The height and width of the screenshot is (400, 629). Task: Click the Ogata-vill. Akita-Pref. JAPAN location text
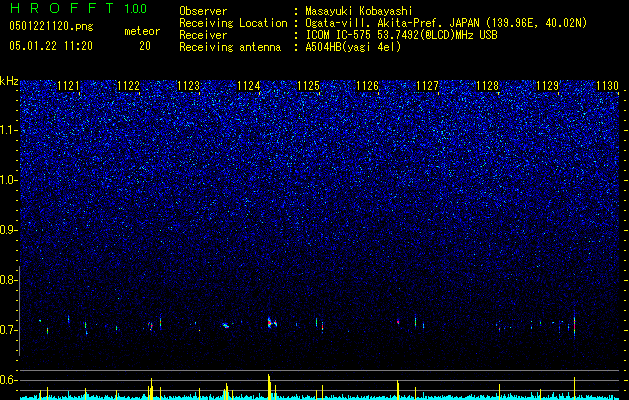click(x=446, y=23)
